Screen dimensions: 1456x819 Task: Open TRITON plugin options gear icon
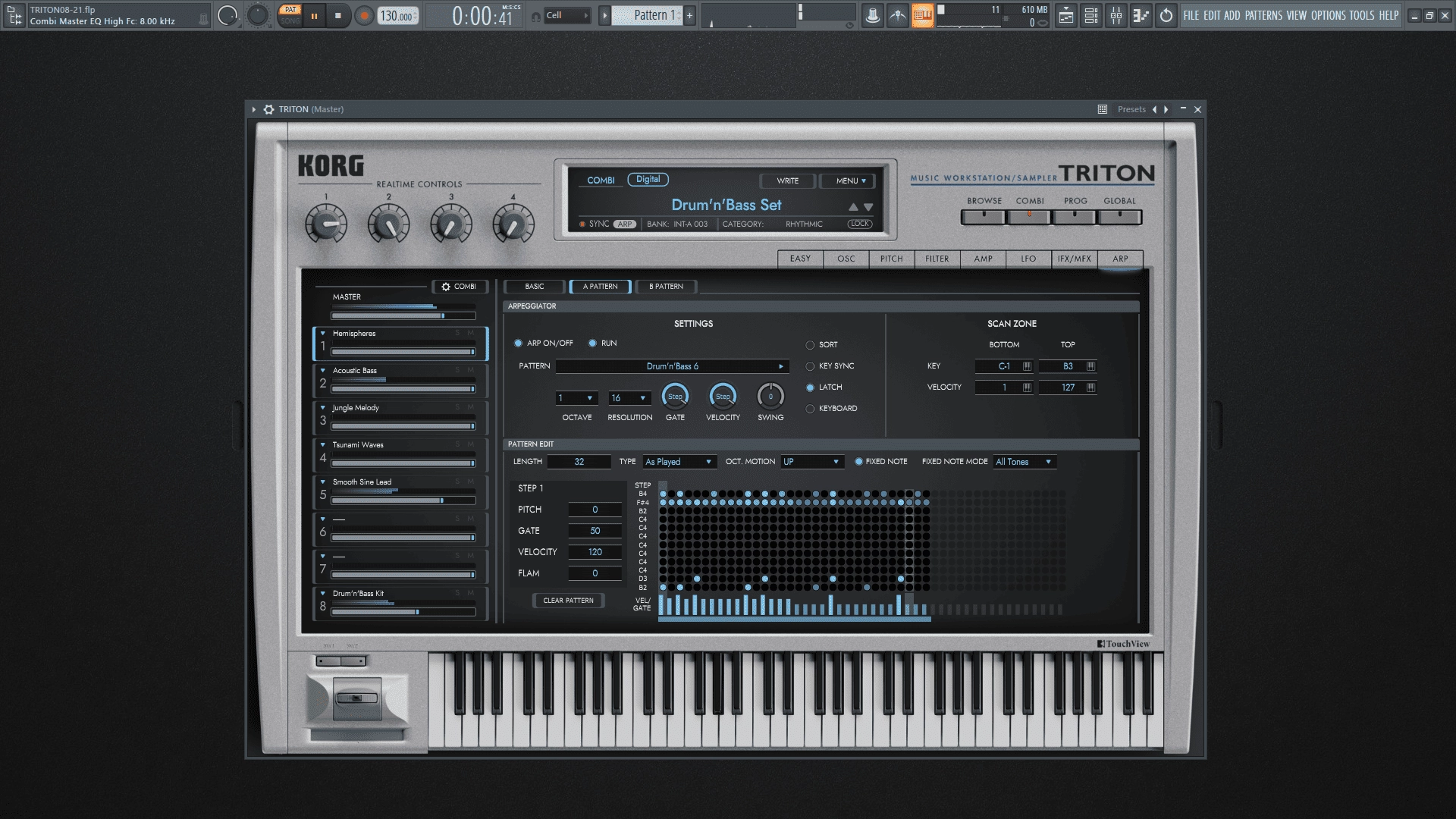click(x=268, y=109)
